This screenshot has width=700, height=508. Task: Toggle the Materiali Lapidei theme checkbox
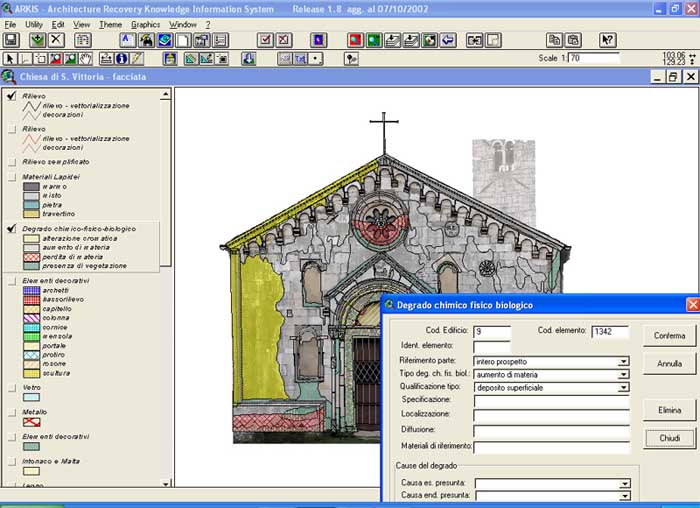click(x=11, y=177)
